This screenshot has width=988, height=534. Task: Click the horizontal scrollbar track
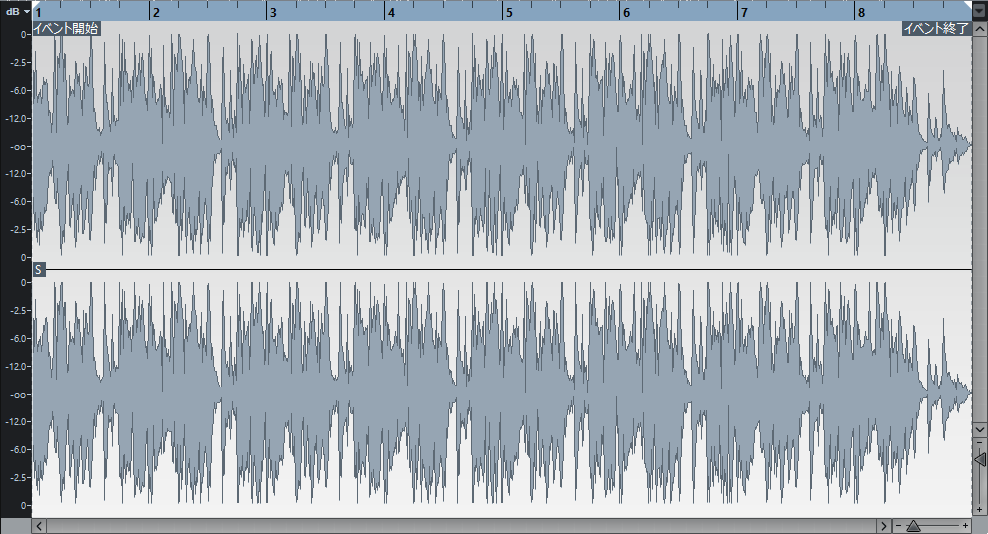pyautogui.click(x=461, y=526)
